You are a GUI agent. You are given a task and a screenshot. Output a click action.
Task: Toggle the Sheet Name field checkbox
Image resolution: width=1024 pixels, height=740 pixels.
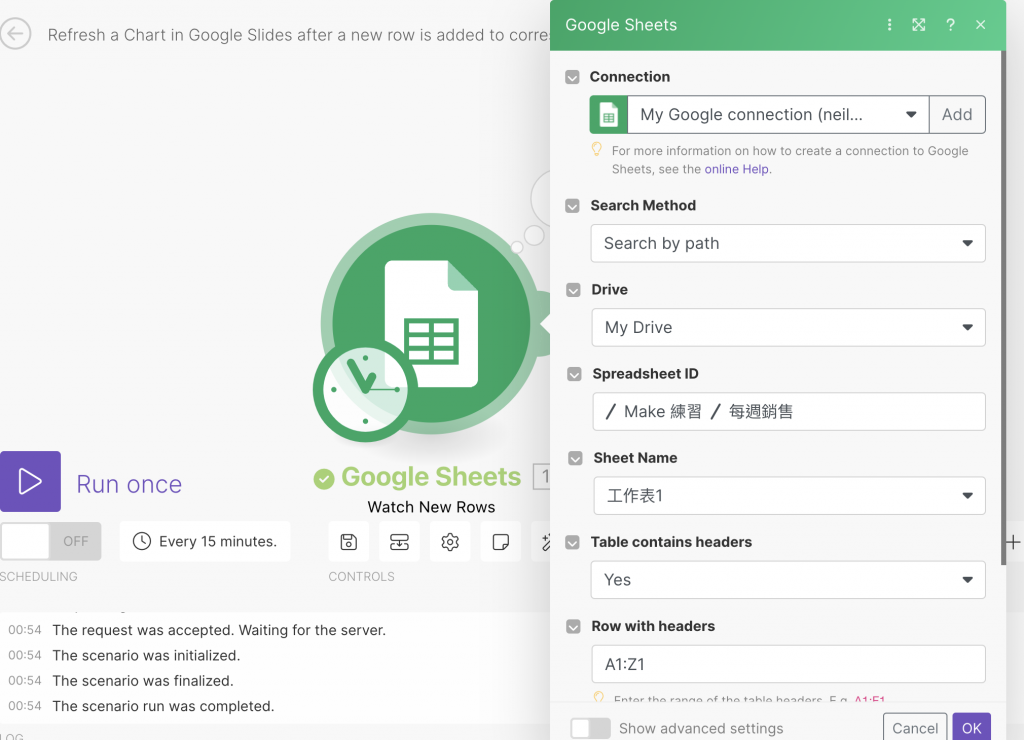[575, 458]
